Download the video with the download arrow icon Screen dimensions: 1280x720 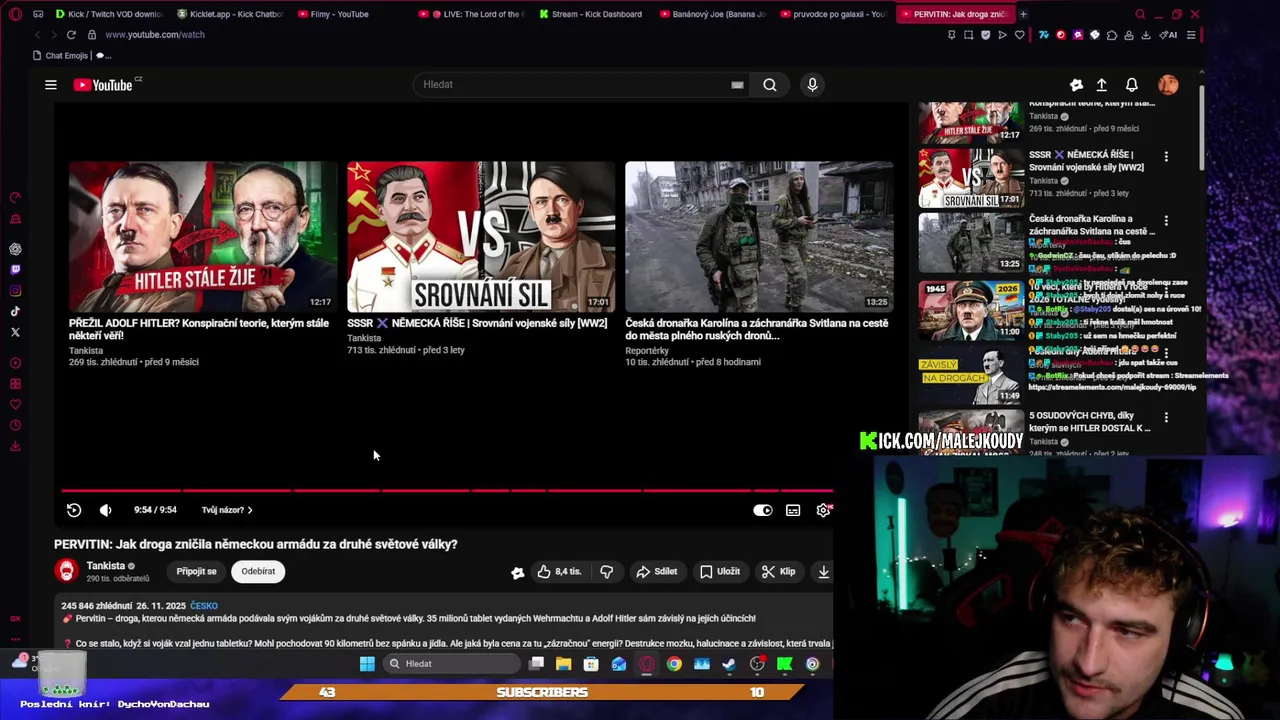[x=823, y=571]
